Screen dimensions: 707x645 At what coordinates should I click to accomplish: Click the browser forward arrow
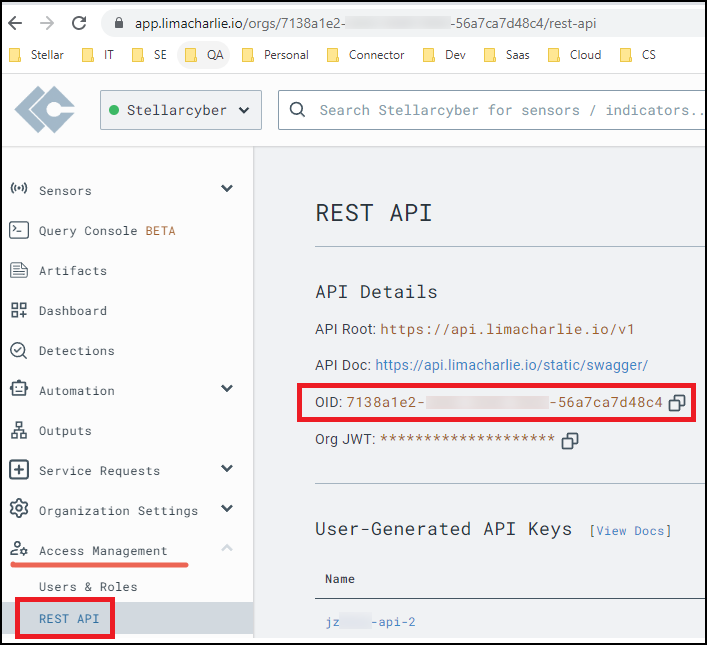tap(47, 23)
